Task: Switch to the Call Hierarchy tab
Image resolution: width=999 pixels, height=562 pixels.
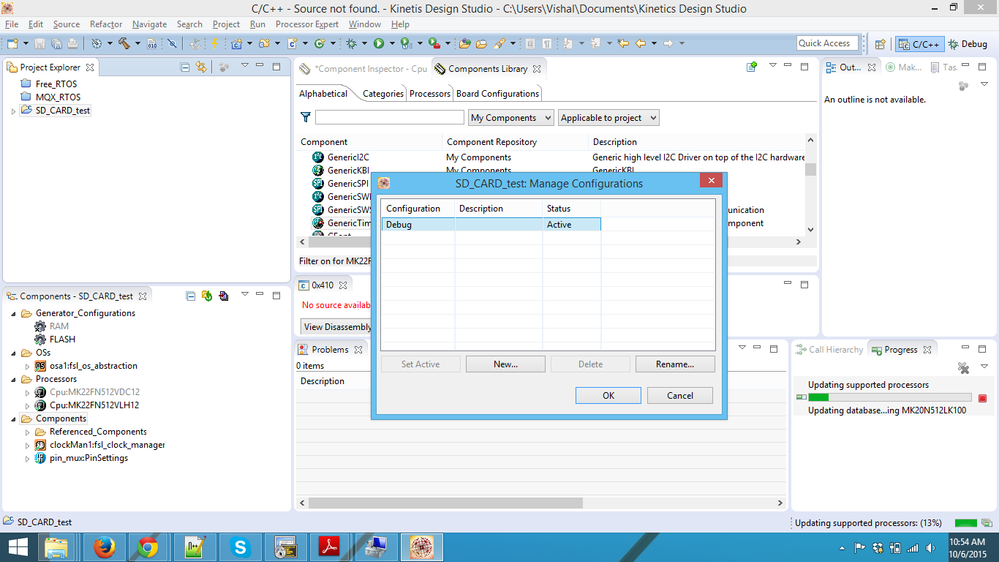Action: coord(829,350)
